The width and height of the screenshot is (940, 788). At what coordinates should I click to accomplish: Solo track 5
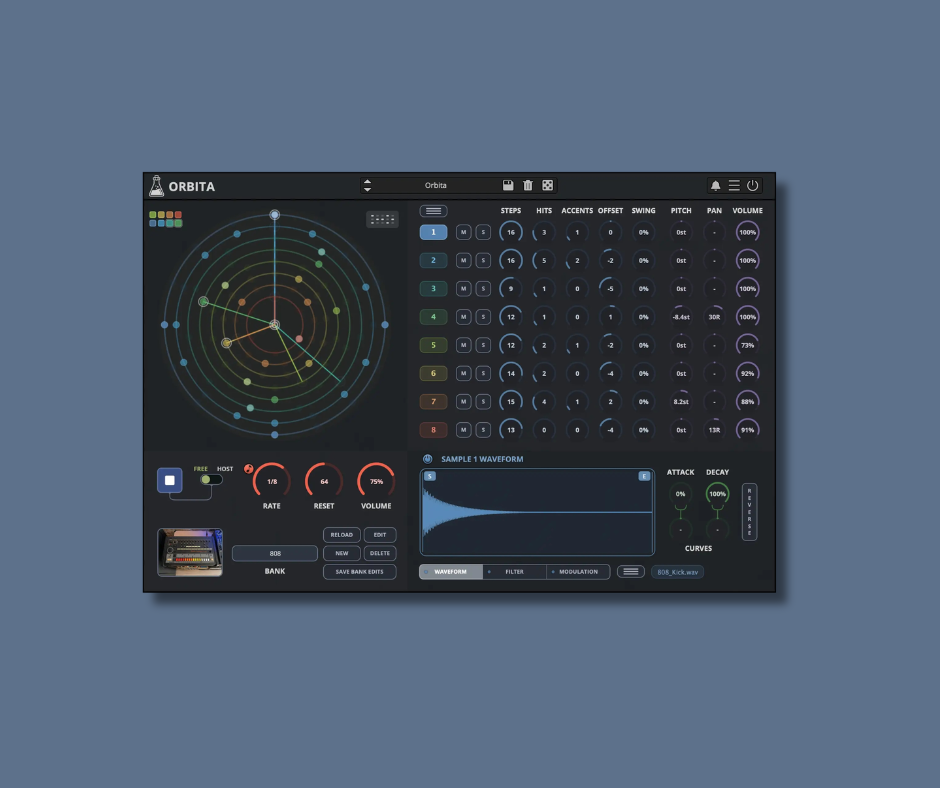483,345
